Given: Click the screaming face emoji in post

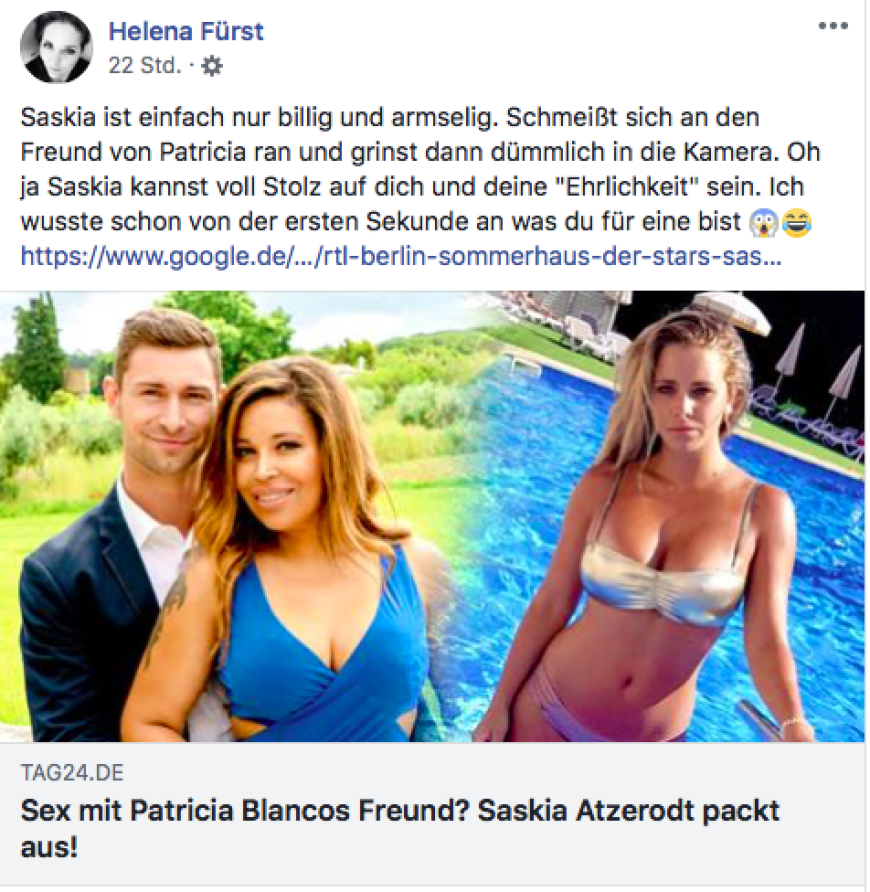Looking at the screenshot, I should (x=764, y=222).
